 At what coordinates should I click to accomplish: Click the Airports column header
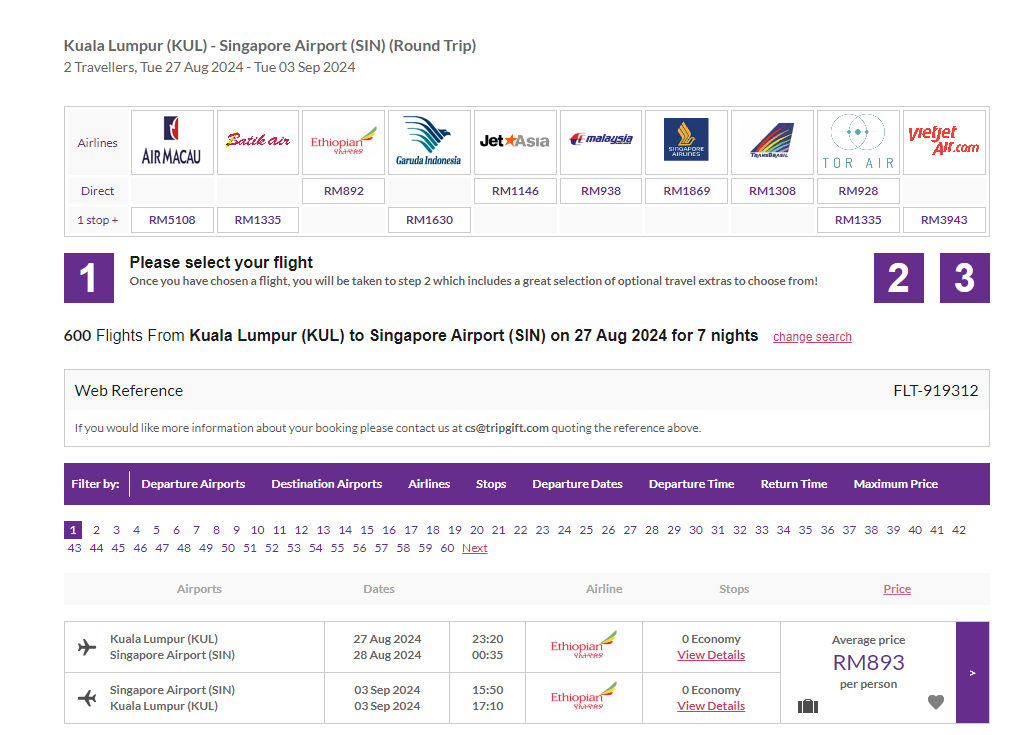pos(199,589)
